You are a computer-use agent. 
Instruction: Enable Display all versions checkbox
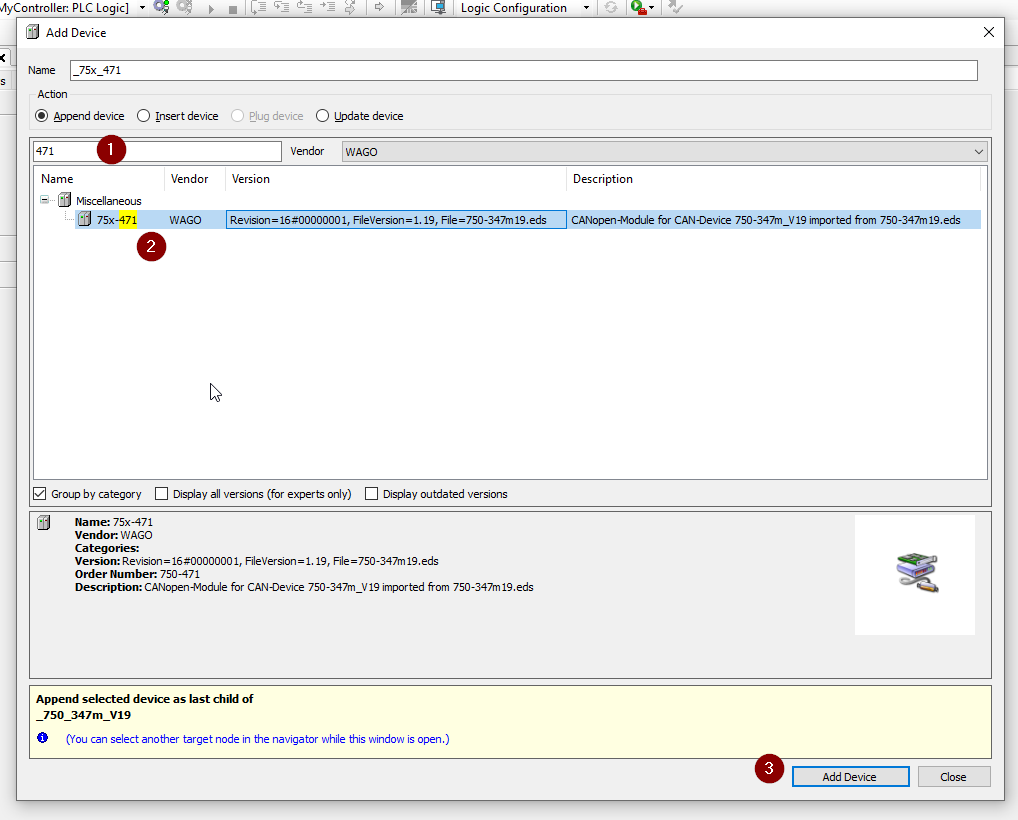[162, 493]
